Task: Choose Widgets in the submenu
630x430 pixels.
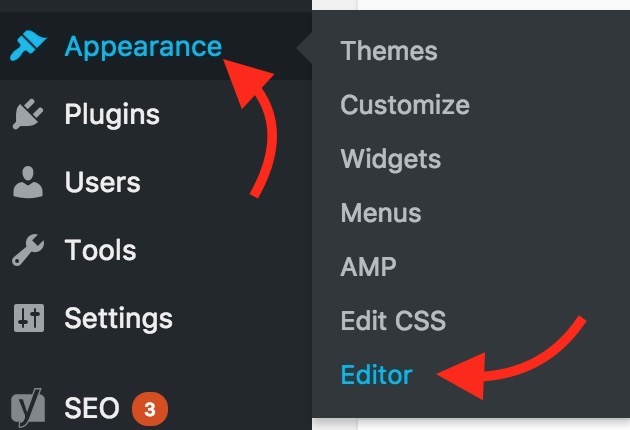Action: point(390,159)
